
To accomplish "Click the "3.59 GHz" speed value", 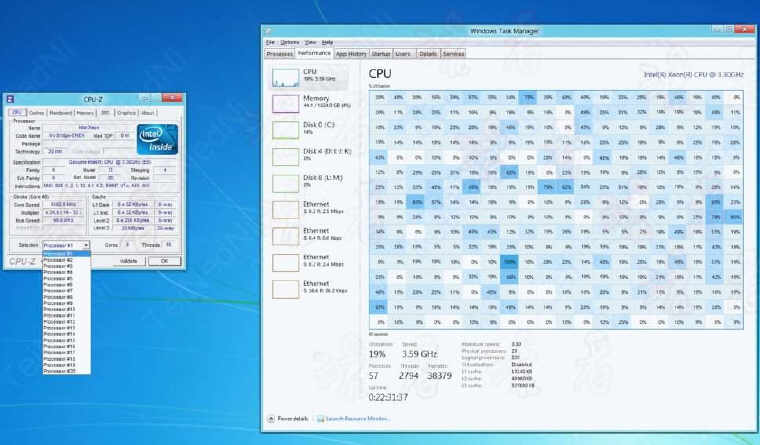I will coord(420,354).
